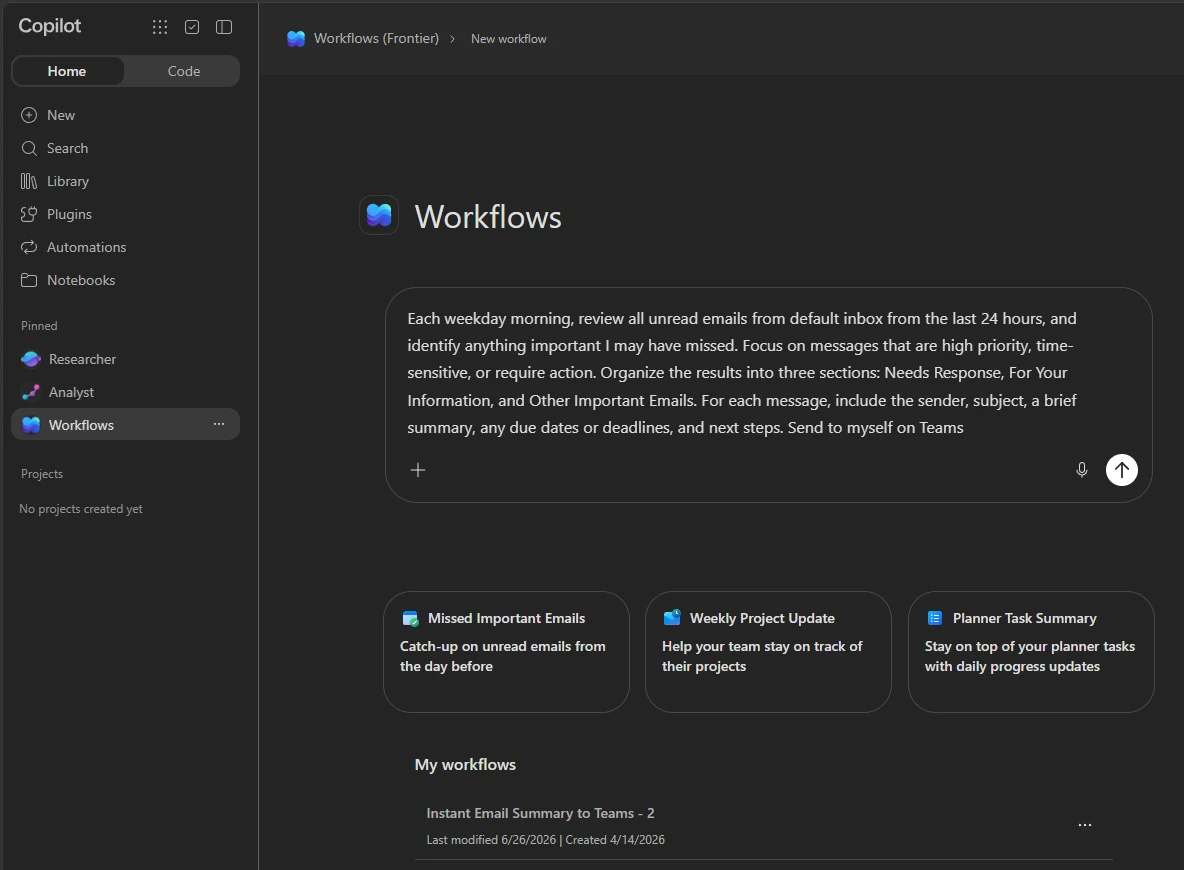Switch to the Code tab
The height and width of the screenshot is (870, 1184).
tap(183, 71)
